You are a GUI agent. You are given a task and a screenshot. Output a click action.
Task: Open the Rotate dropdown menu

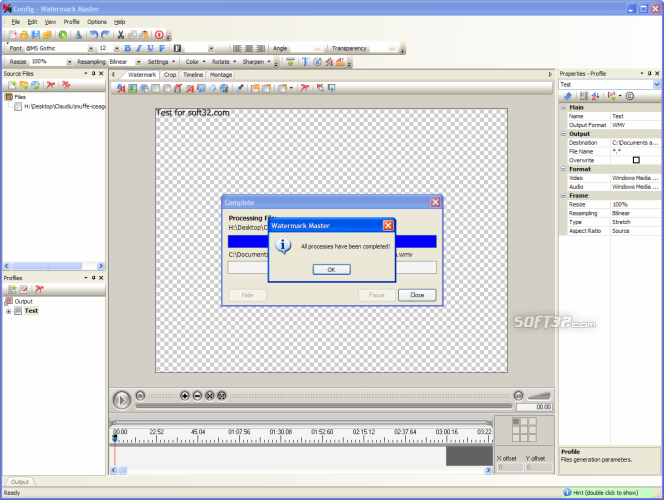(224, 62)
